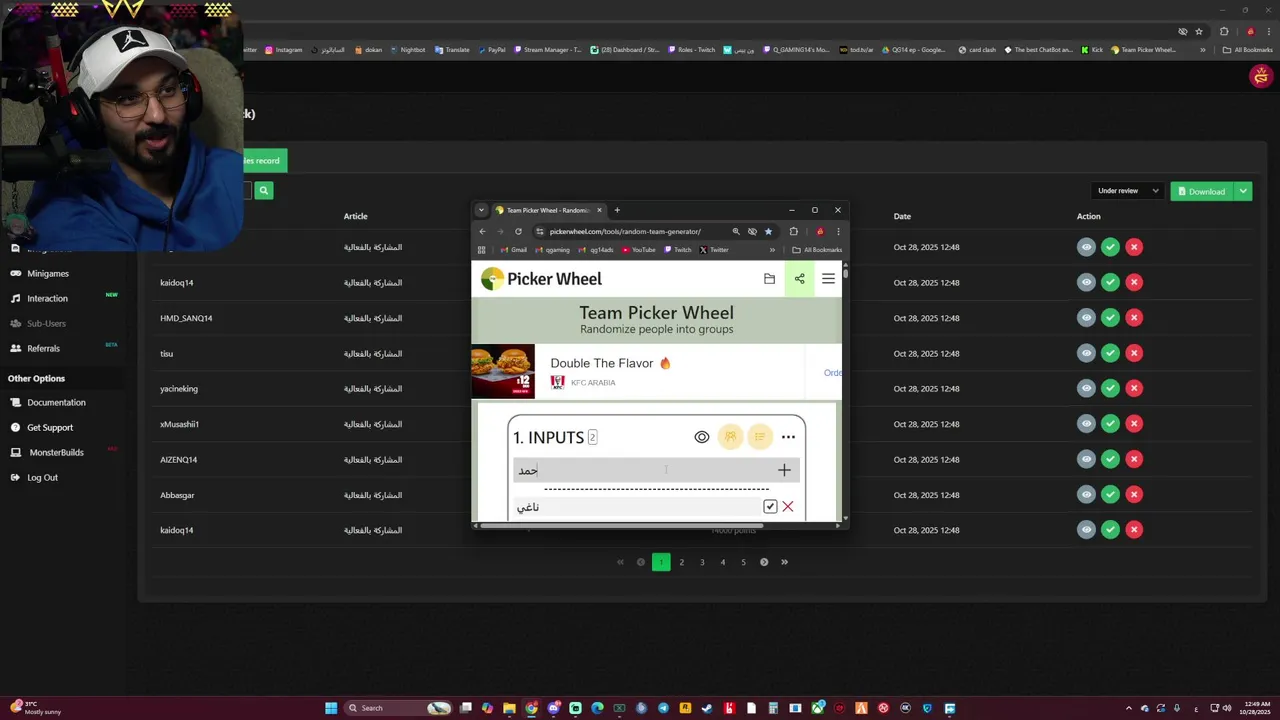
Task: Approve the Abbasgar submission
Action: pyautogui.click(x=1110, y=495)
